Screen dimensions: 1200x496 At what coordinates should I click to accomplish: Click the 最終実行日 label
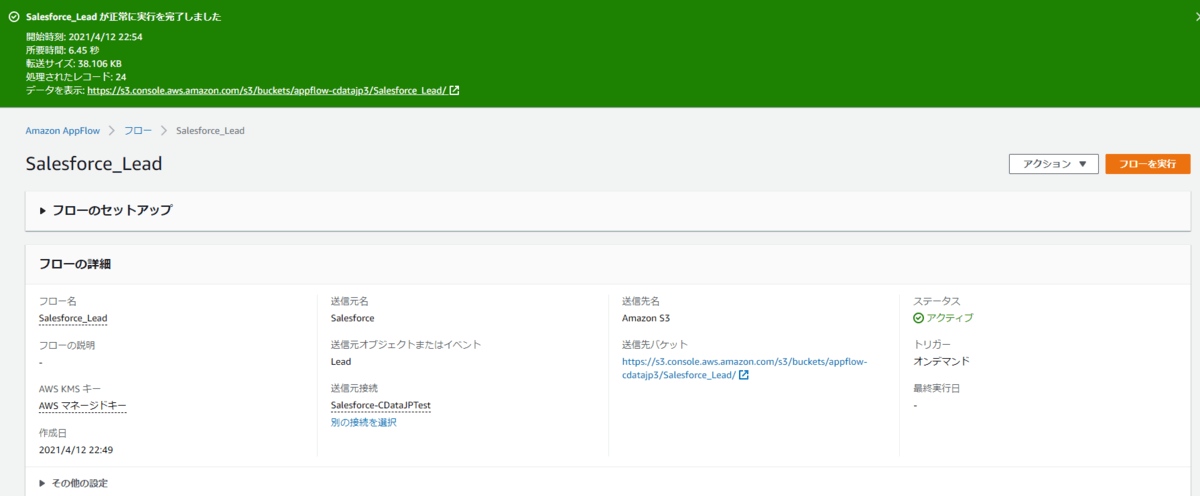[x=935, y=388]
